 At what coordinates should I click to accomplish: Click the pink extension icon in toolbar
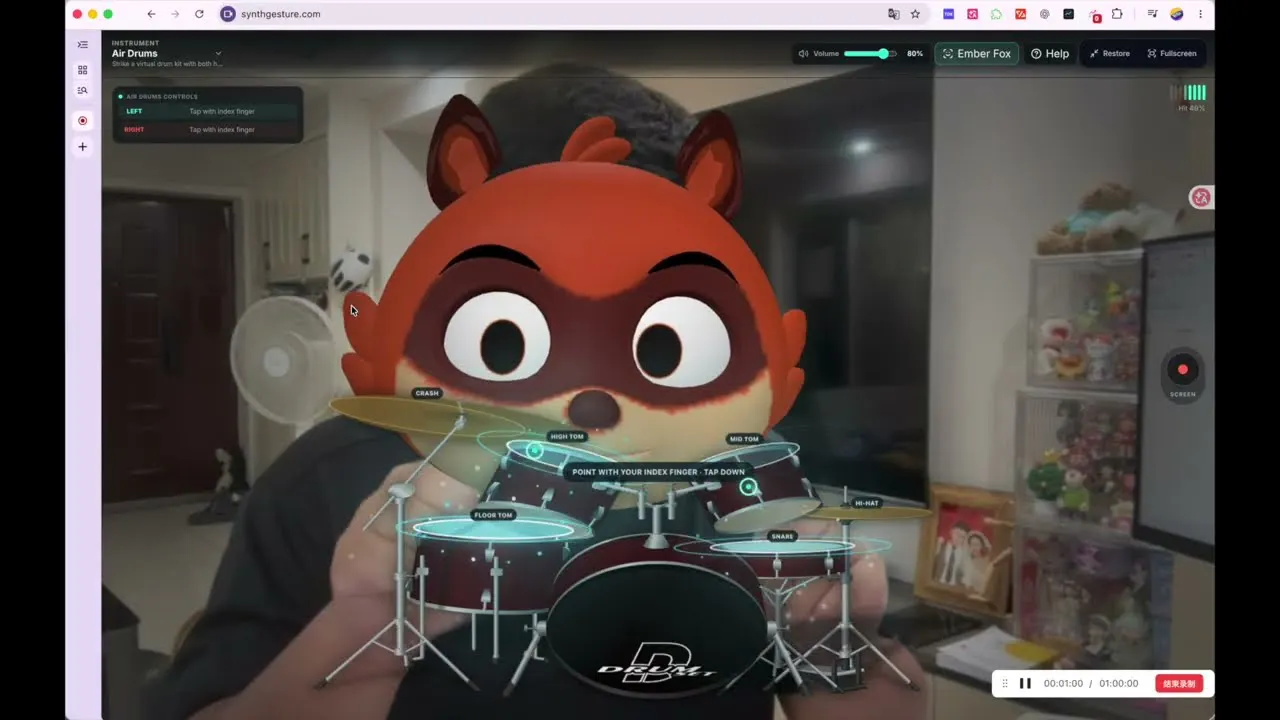tap(972, 14)
